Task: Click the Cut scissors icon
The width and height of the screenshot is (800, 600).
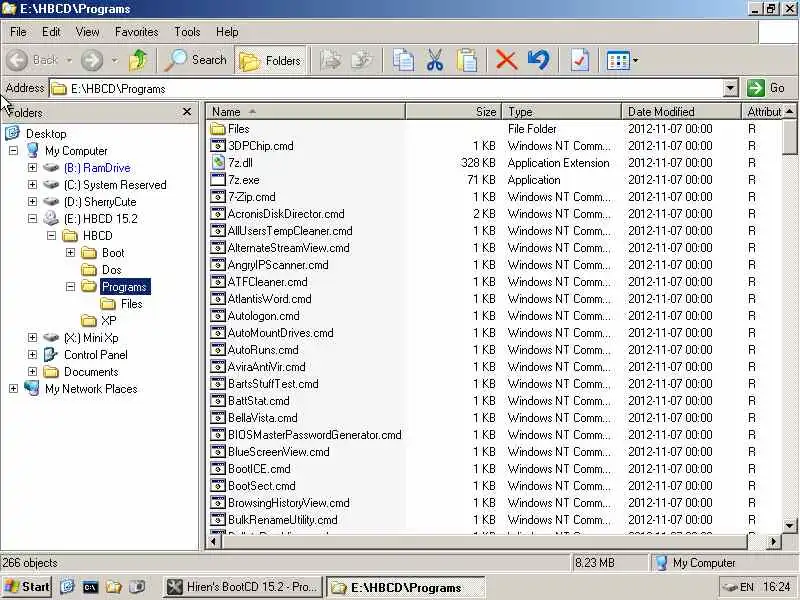Action: (435, 60)
